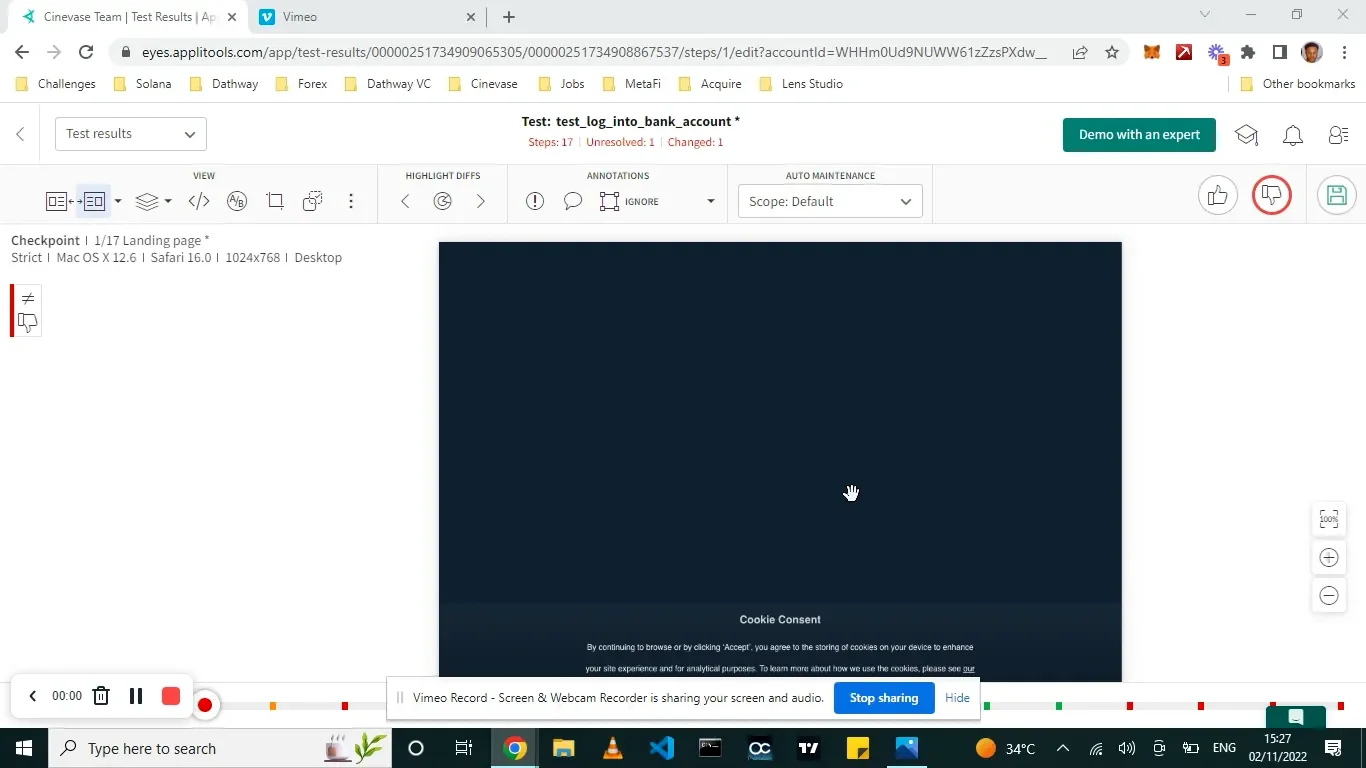Open the layers view icon in VIEW group
The width and height of the screenshot is (1366, 768).
[147, 201]
